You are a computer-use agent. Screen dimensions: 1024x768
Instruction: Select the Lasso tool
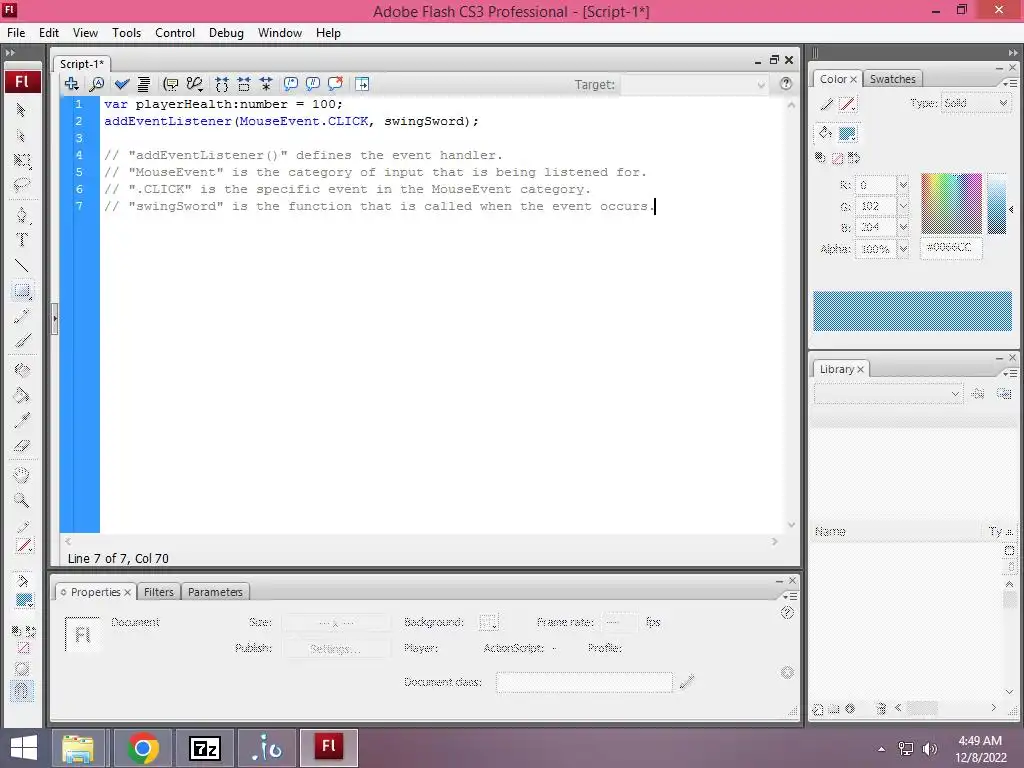pyautogui.click(x=22, y=185)
